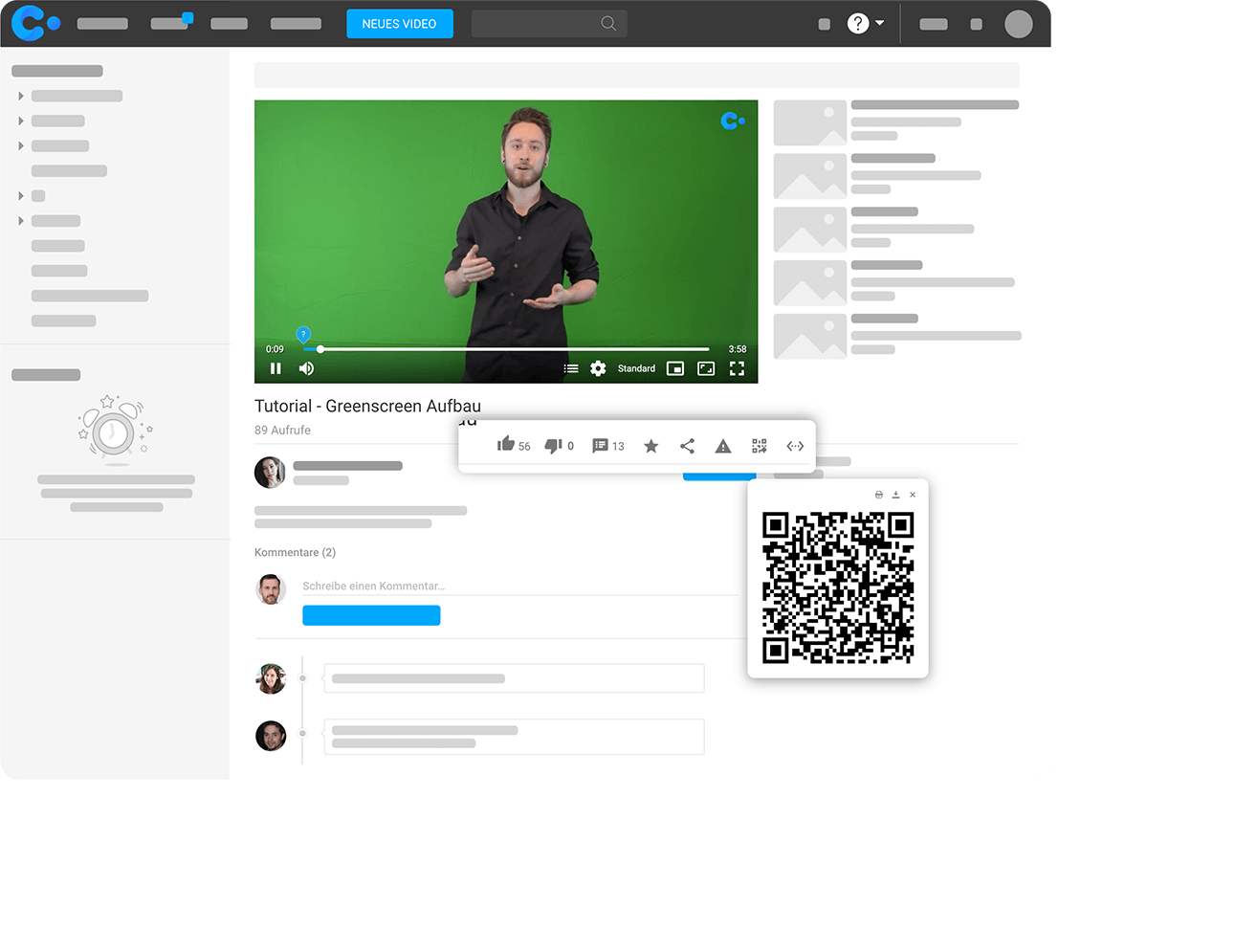
Task: Click the 'Kommentare (2)' heading
Action: (295, 552)
